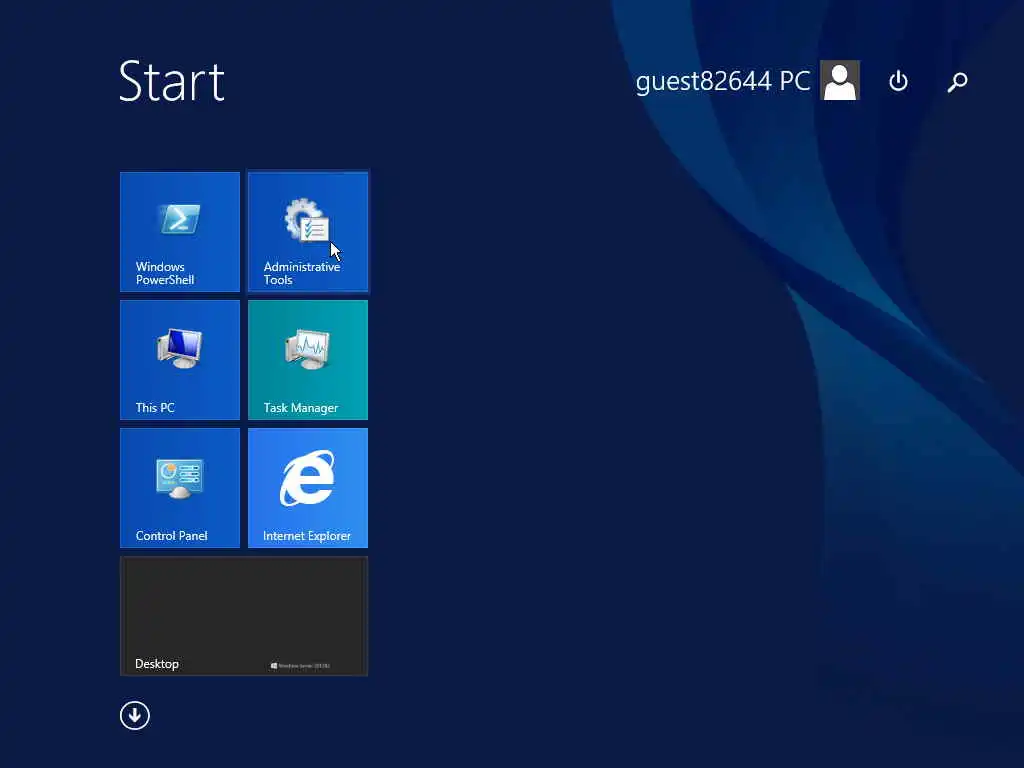Open search with the magnifier icon
Image resolution: width=1024 pixels, height=768 pixels.
click(957, 82)
